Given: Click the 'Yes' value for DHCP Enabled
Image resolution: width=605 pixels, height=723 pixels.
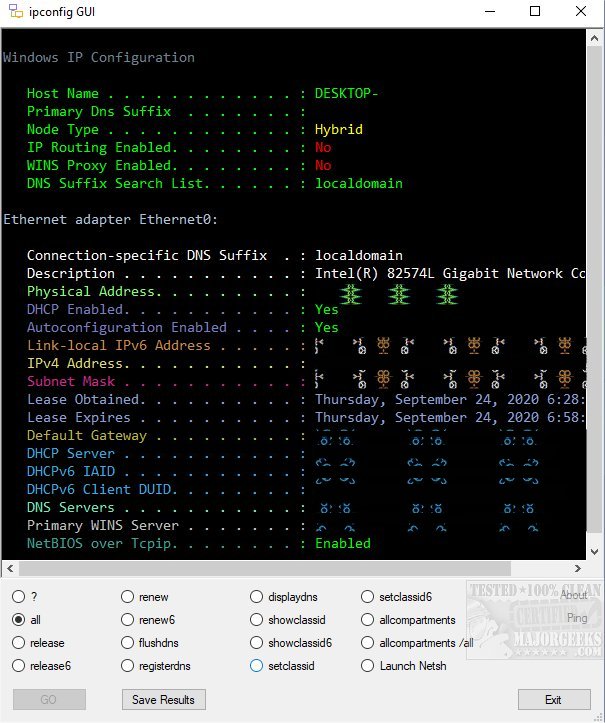Looking at the screenshot, I should (326, 309).
